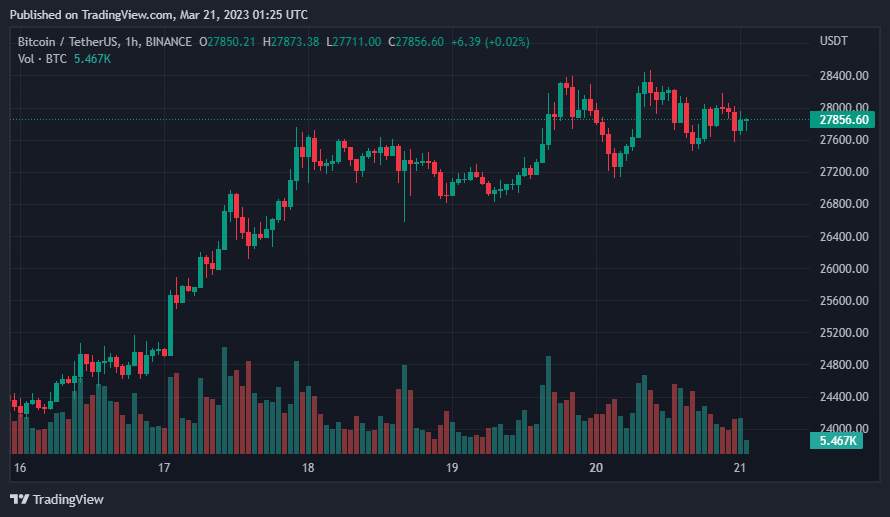890x517 pixels.
Task: Click the USDT currency label
Action: (x=833, y=41)
